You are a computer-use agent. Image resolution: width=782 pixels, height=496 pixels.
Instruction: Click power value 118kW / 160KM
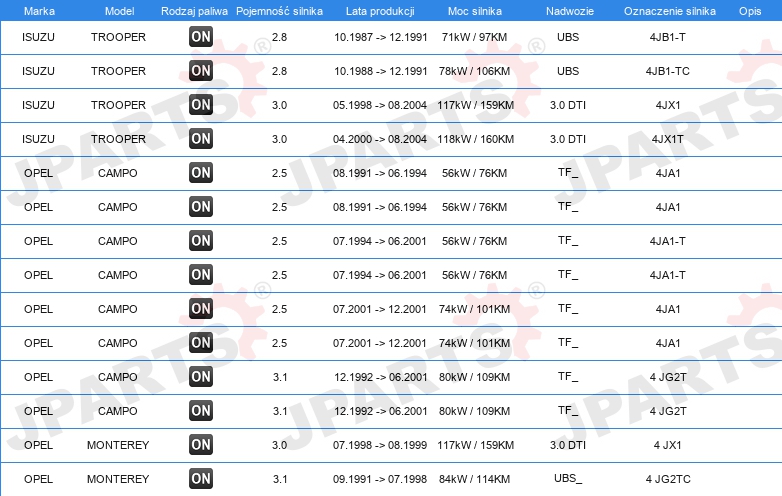[x=475, y=139]
